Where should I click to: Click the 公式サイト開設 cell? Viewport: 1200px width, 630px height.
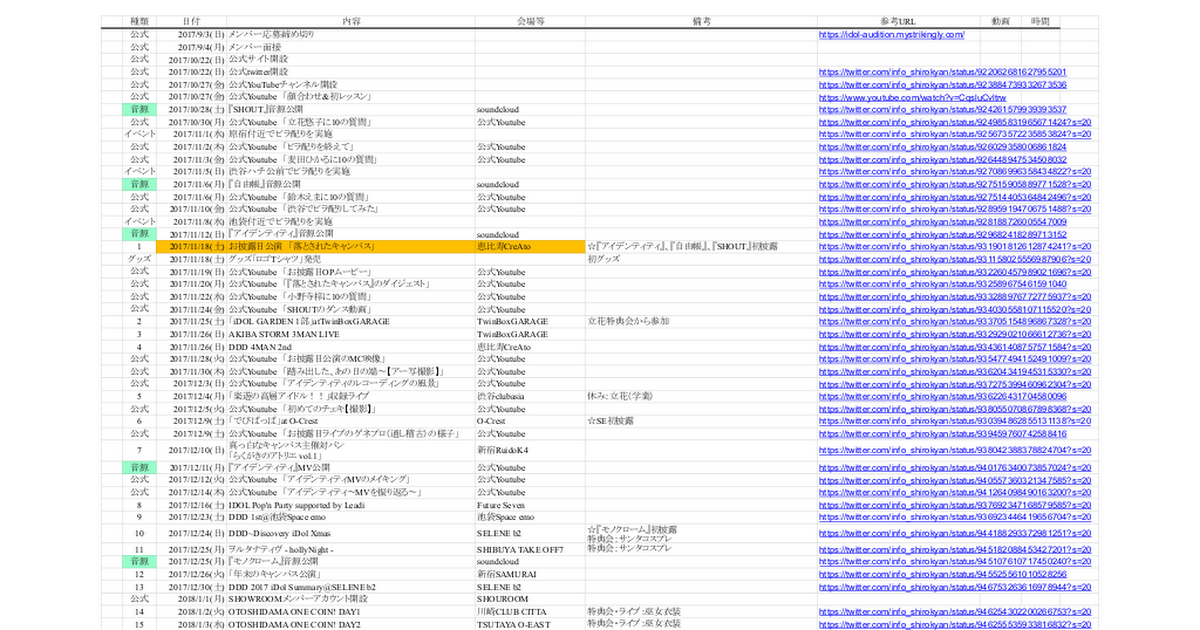click(x=351, y=59)
